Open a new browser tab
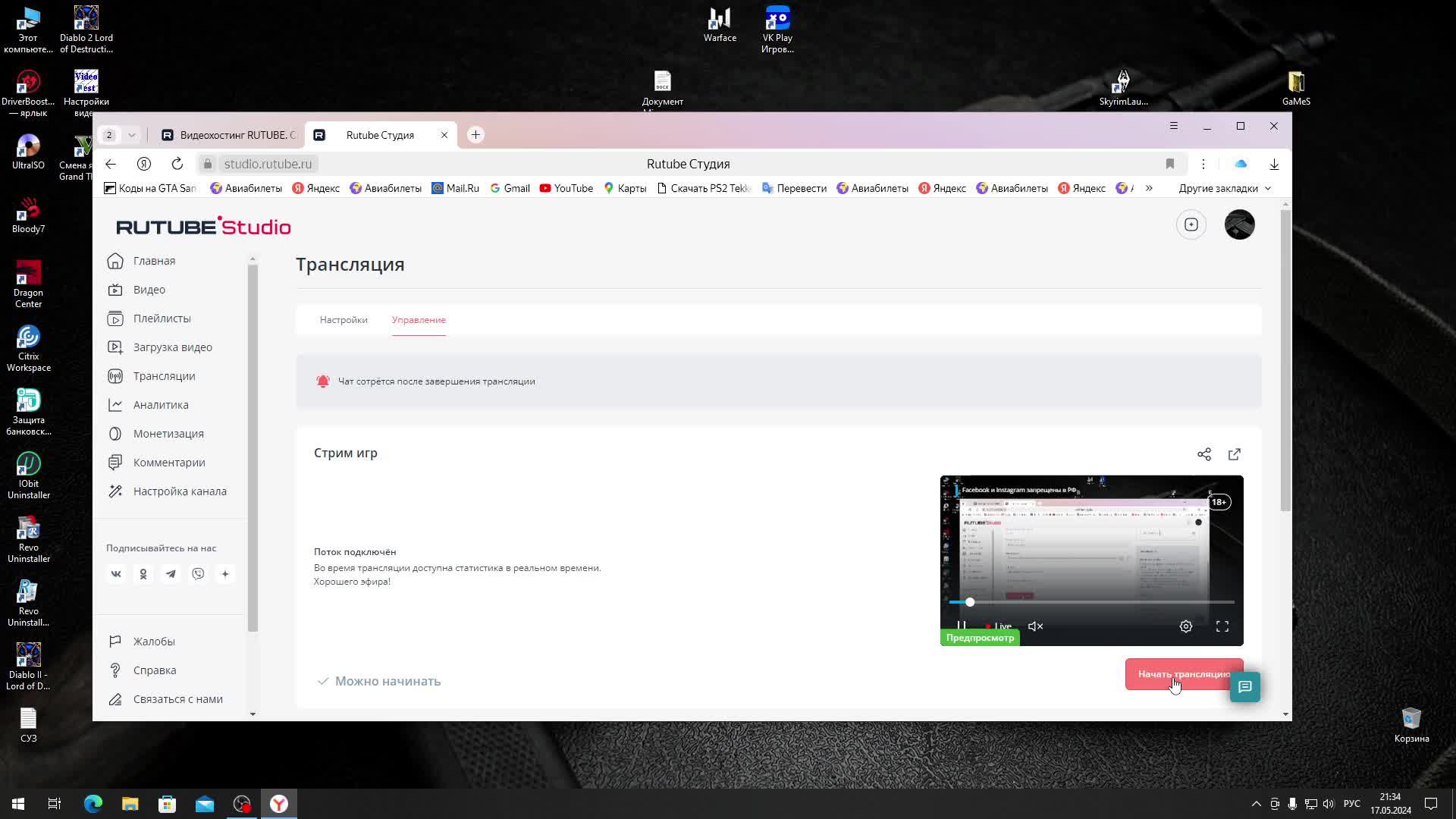Screen dimensions: 1456x819 475,135
